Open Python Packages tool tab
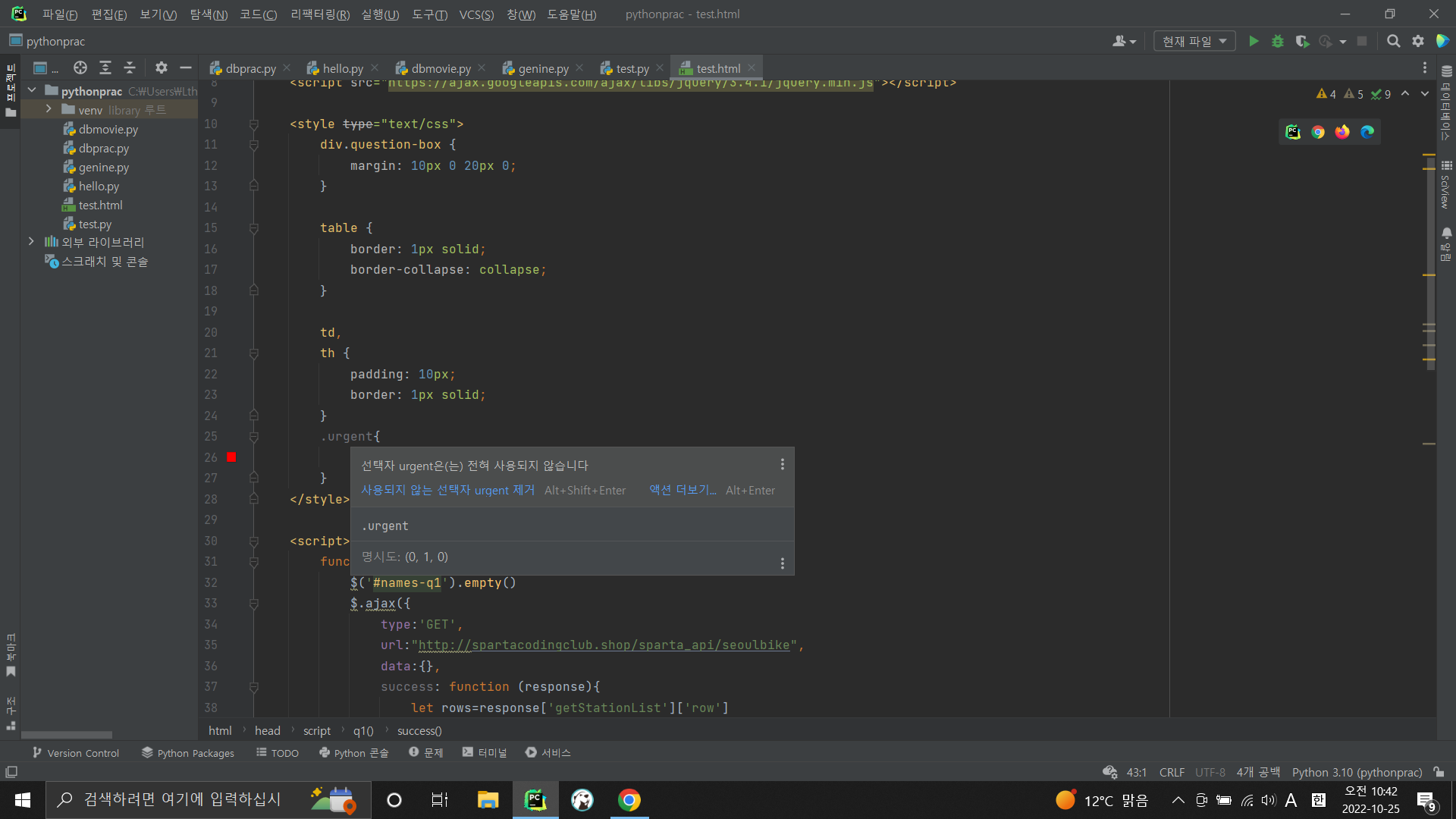Screen dimensions: 1456x819 click(x=188, y=752)
